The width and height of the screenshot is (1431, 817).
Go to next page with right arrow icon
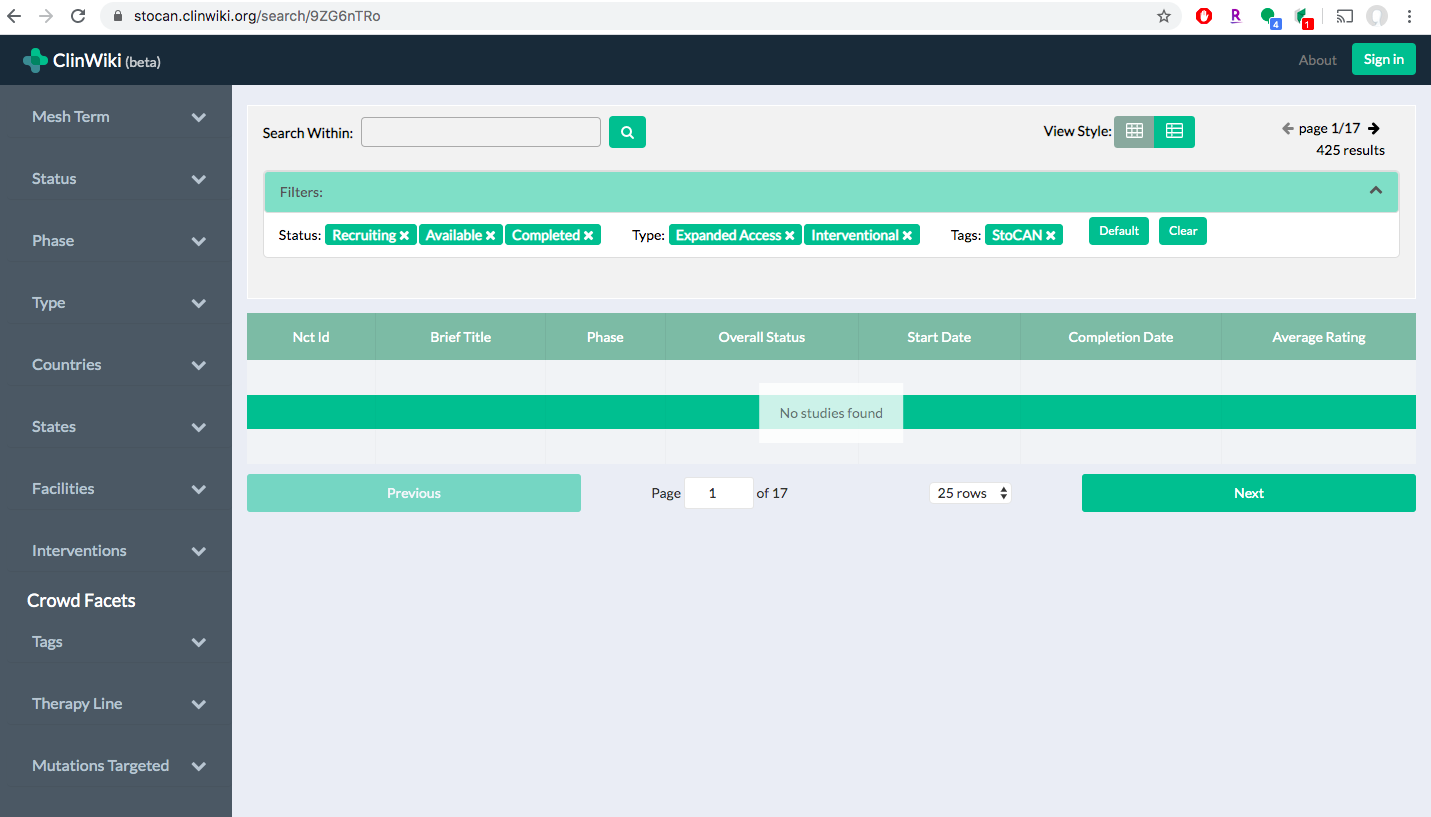[x=1374, y=128]
